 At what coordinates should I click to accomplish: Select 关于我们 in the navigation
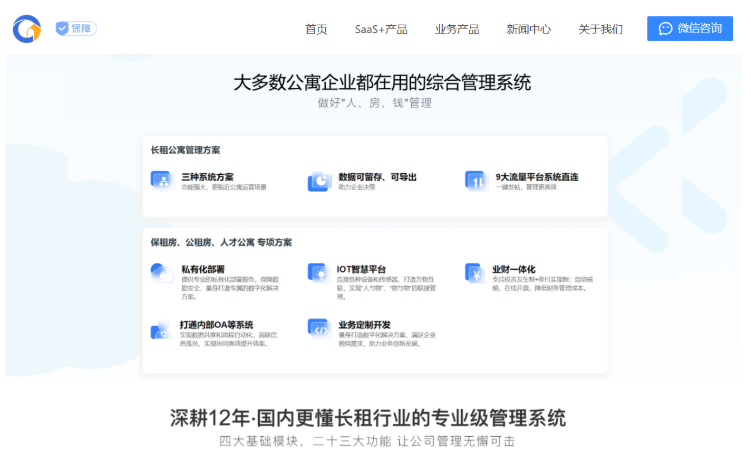coord(600,29)
